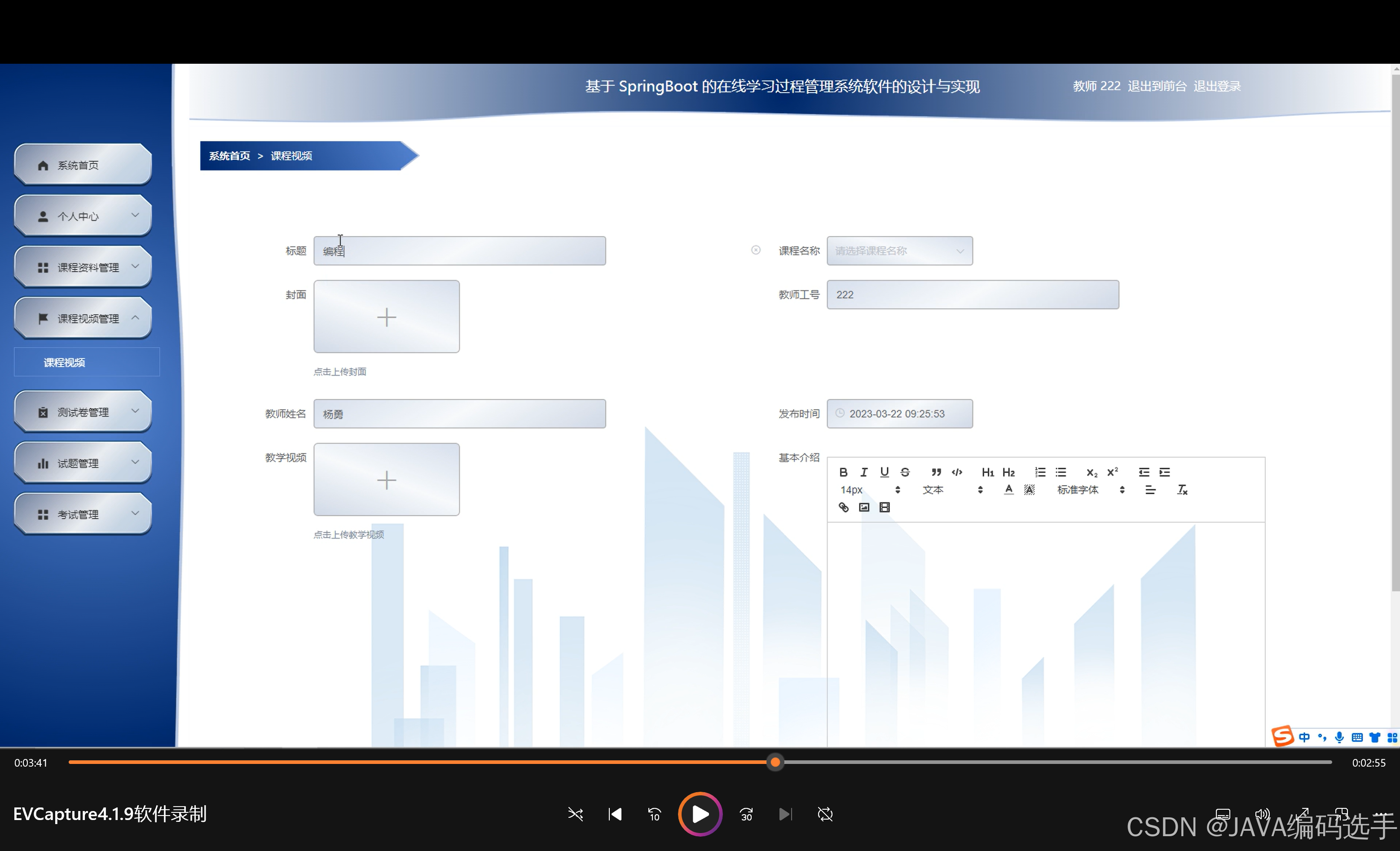Apply the H1 heading style

[x=987, y=472]
